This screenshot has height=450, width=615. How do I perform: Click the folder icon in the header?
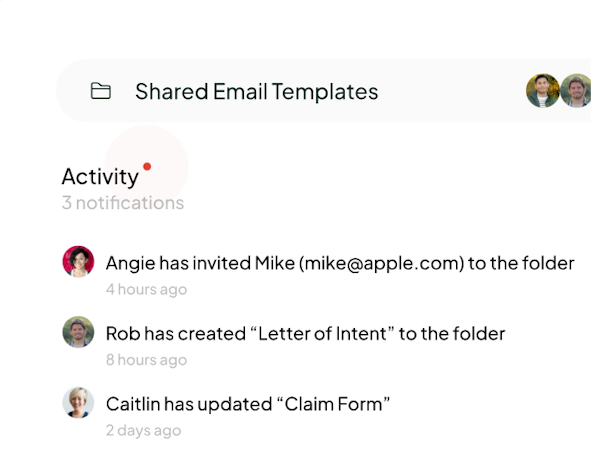pos(100,92)
